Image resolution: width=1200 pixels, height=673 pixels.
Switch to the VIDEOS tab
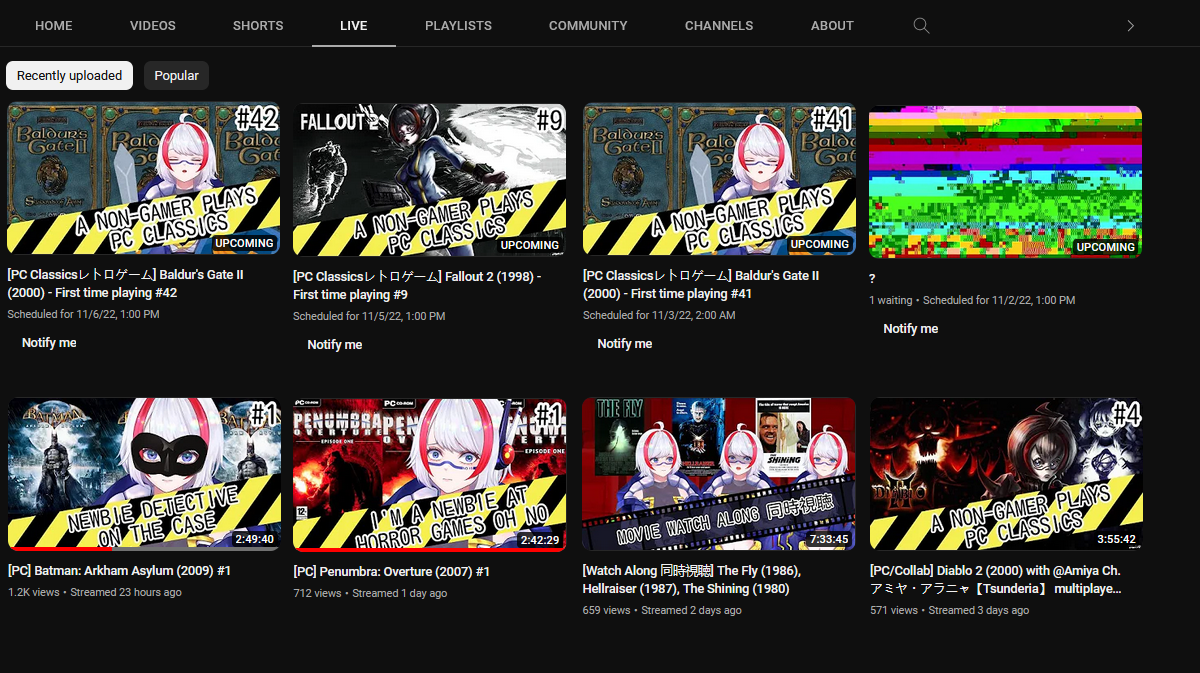(x=153, y=25)
